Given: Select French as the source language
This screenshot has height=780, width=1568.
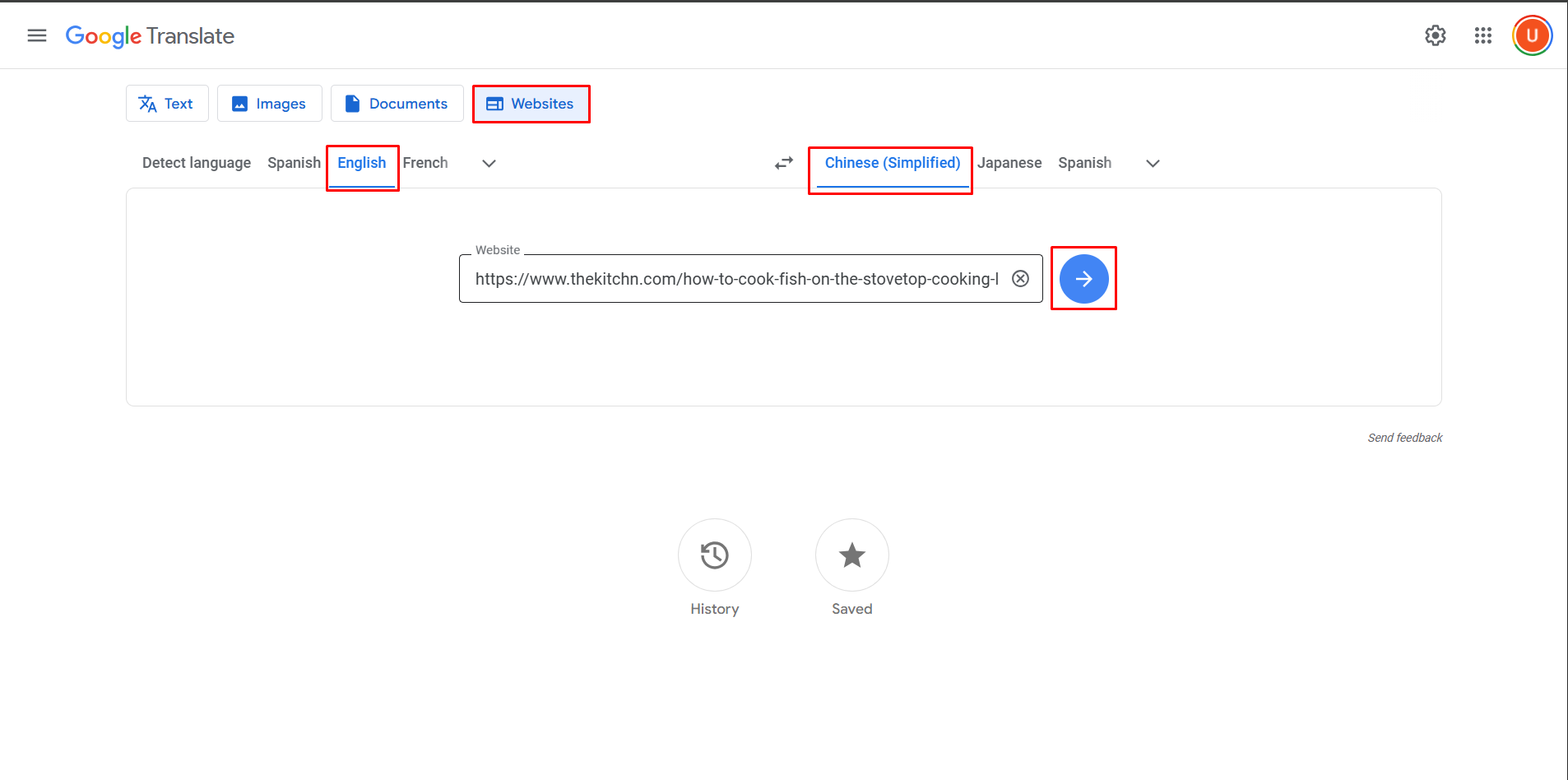Looking at the screenshot, I should [424, 162].
